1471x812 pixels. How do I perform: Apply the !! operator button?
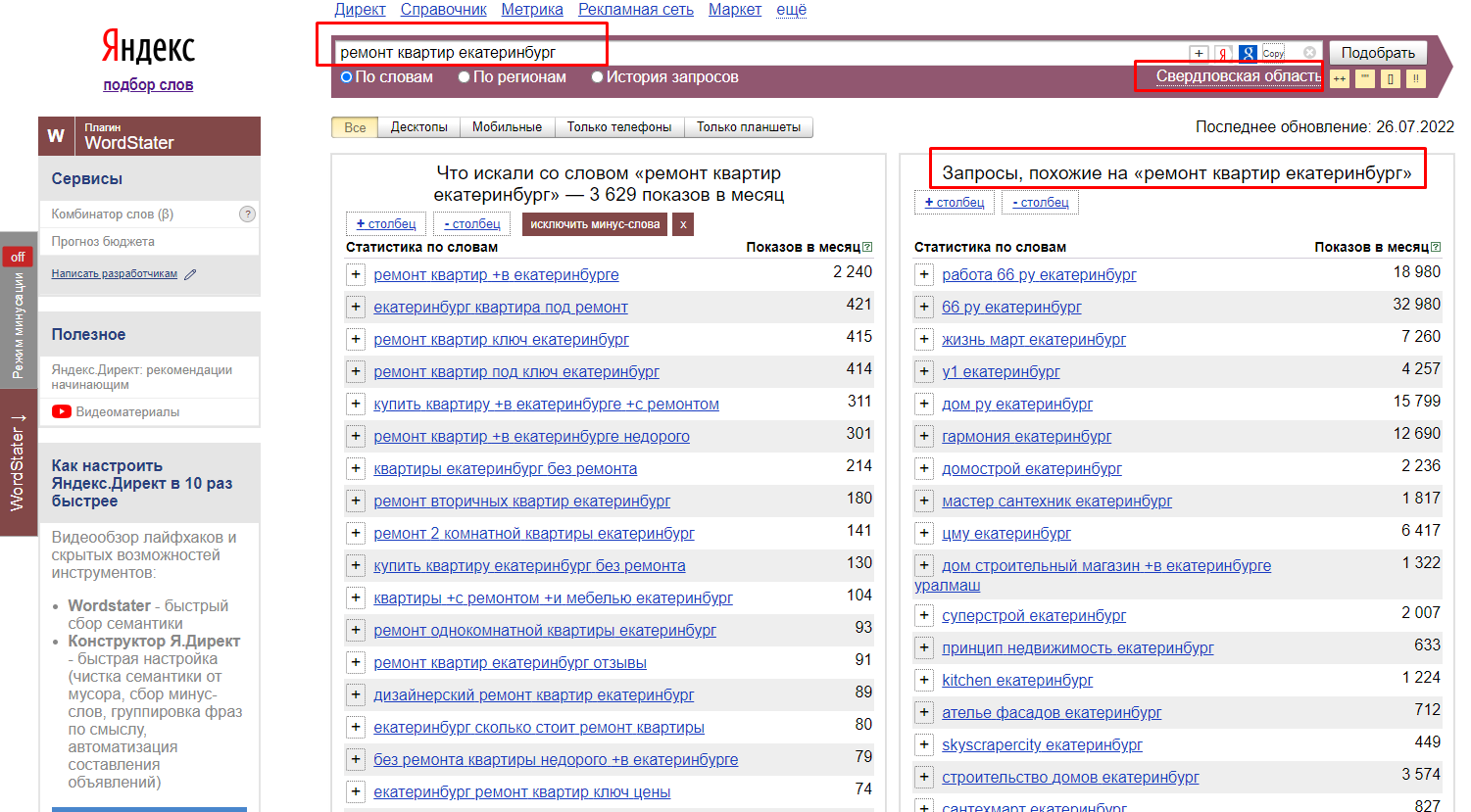[x=1416, y=78]
